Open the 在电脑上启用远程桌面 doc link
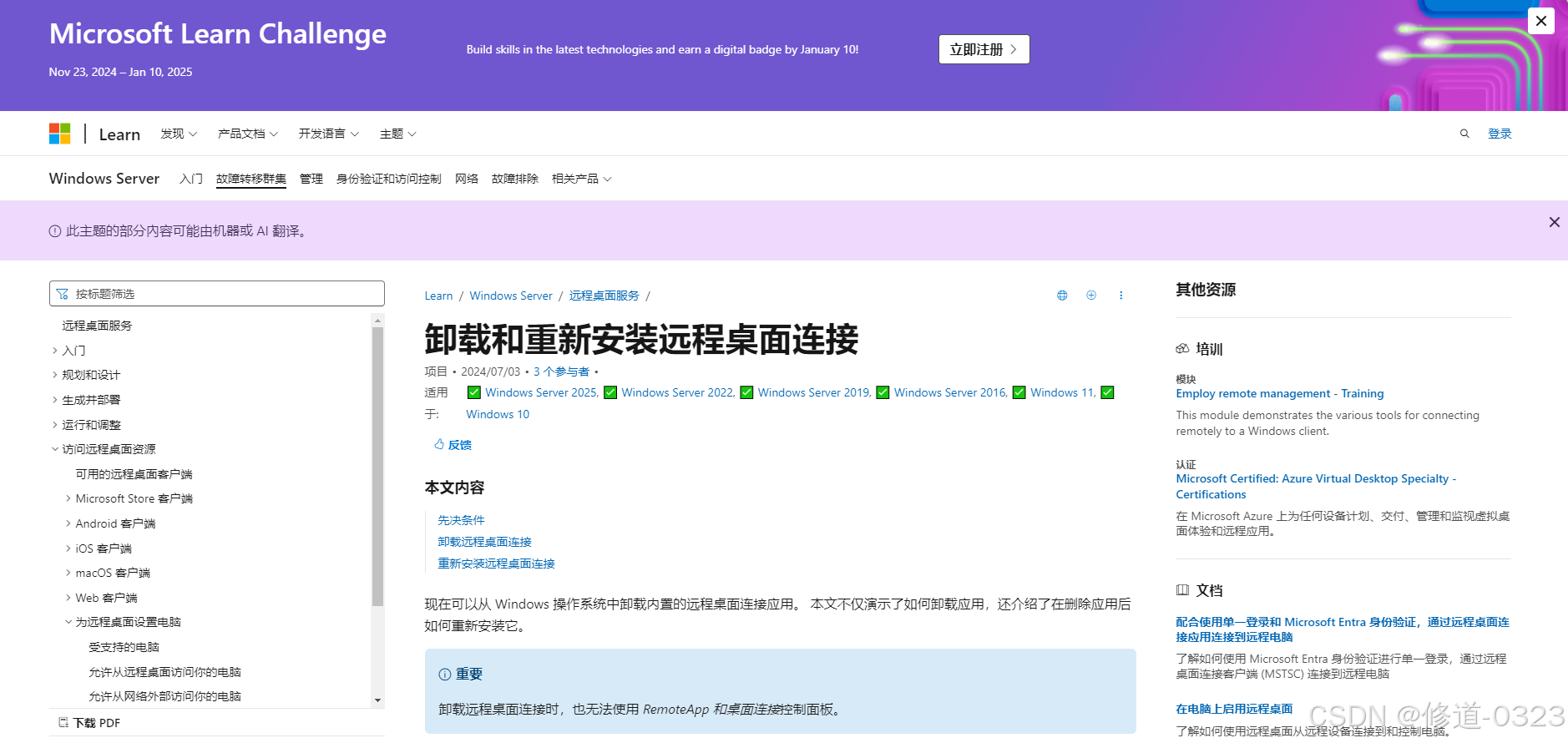The width and height of the screenshot is (1568, 743). click(x=1234, y=709)
